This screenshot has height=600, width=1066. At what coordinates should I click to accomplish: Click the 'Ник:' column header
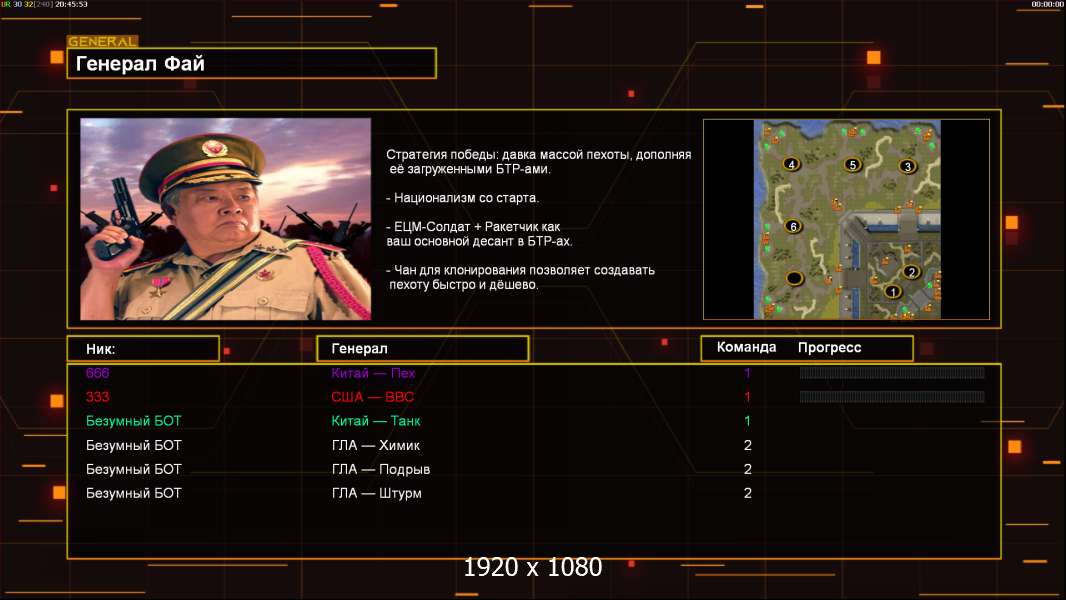click(x=142, y=349)
